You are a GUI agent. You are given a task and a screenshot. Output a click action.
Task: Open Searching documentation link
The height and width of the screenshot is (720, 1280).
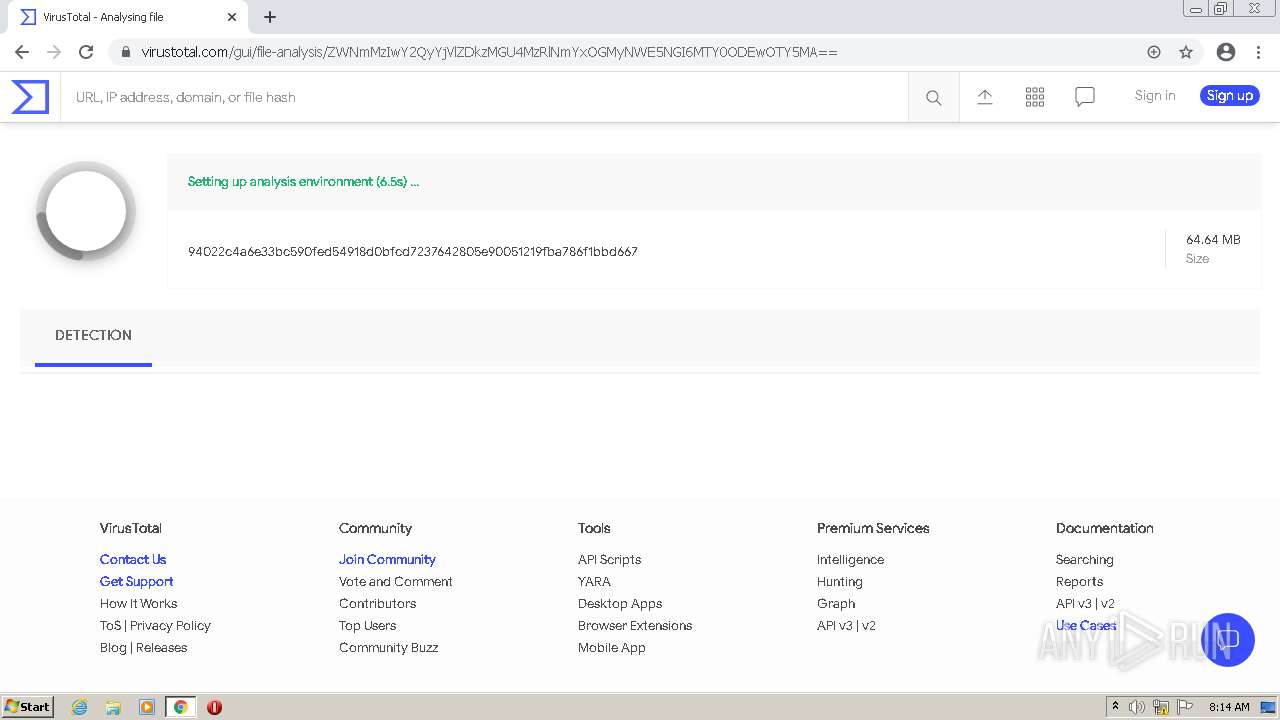tap(1084, 560)
